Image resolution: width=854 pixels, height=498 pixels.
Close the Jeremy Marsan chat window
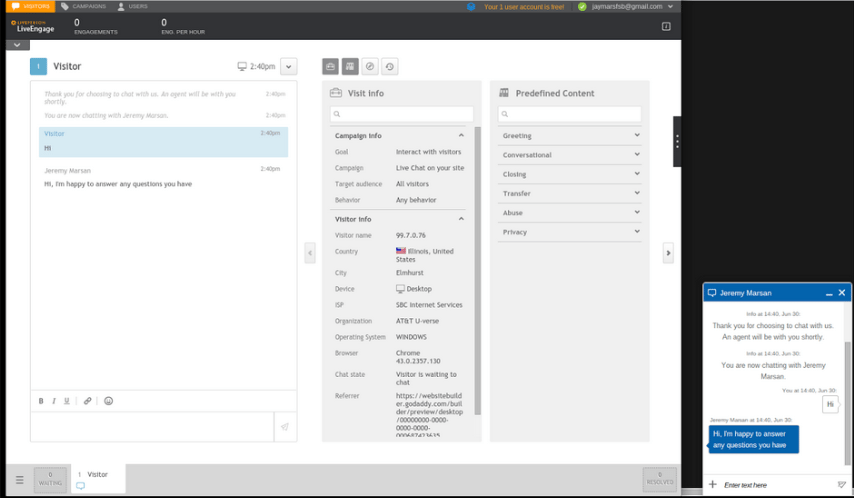842,293
